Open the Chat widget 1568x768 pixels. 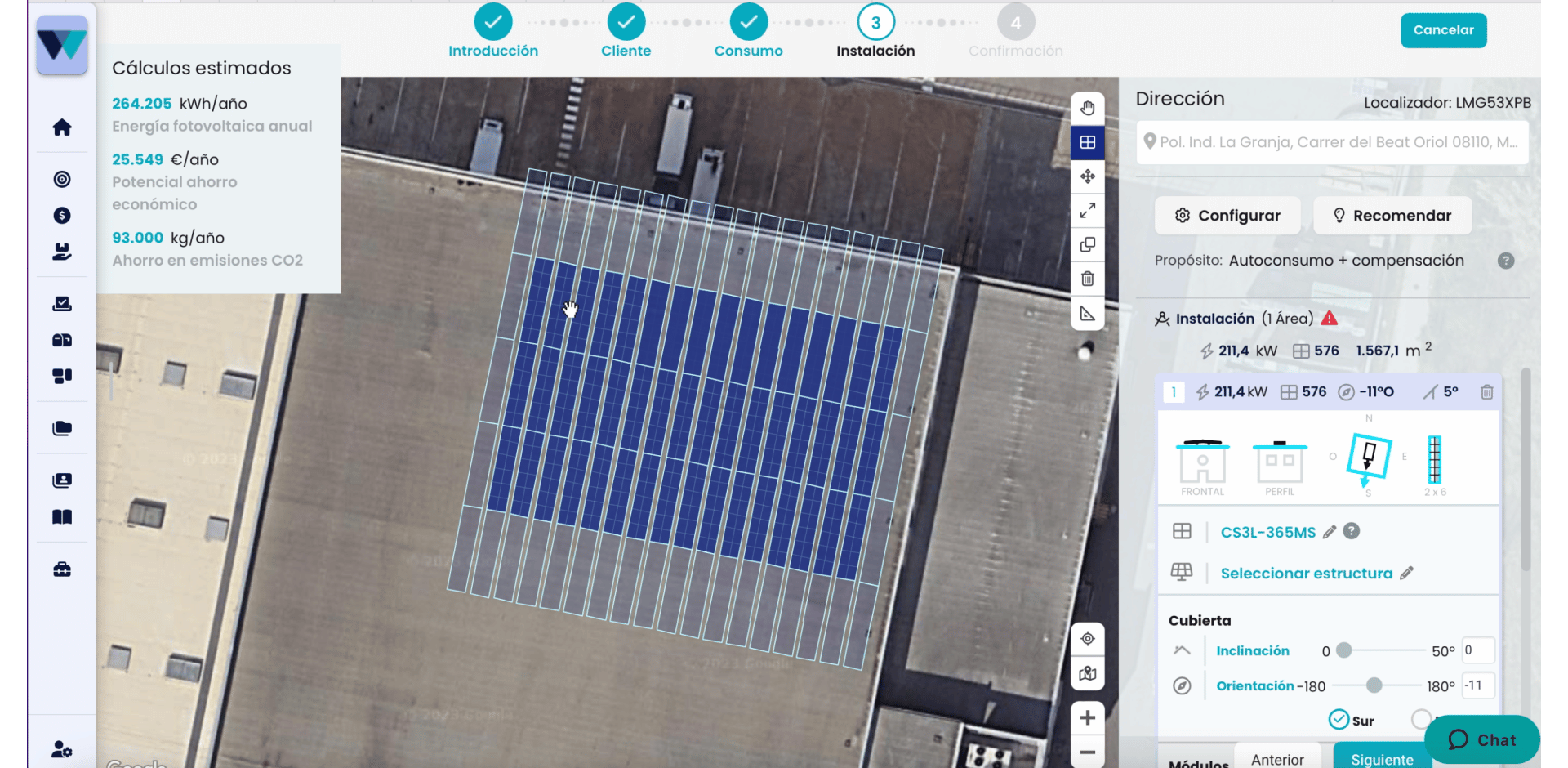point(1482,740)
